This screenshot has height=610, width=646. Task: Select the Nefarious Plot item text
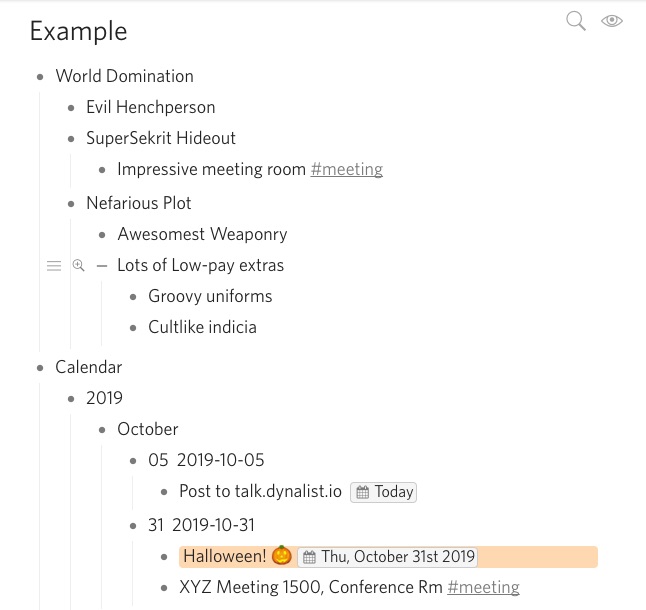point(139,203)
